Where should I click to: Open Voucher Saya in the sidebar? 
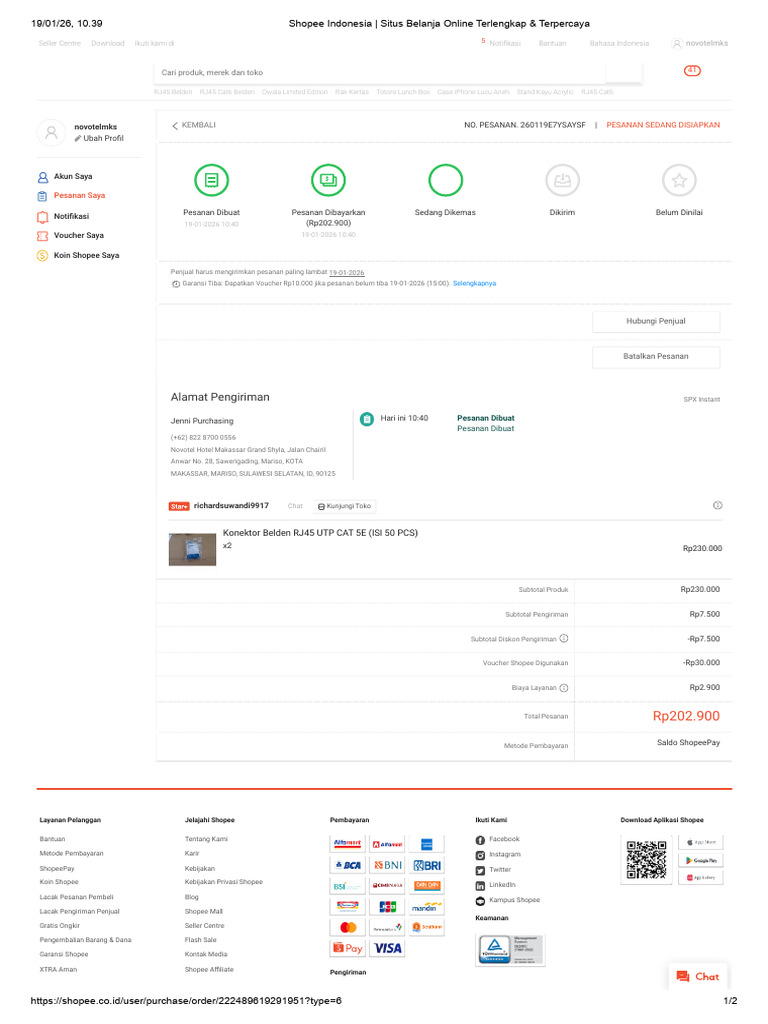78,235
